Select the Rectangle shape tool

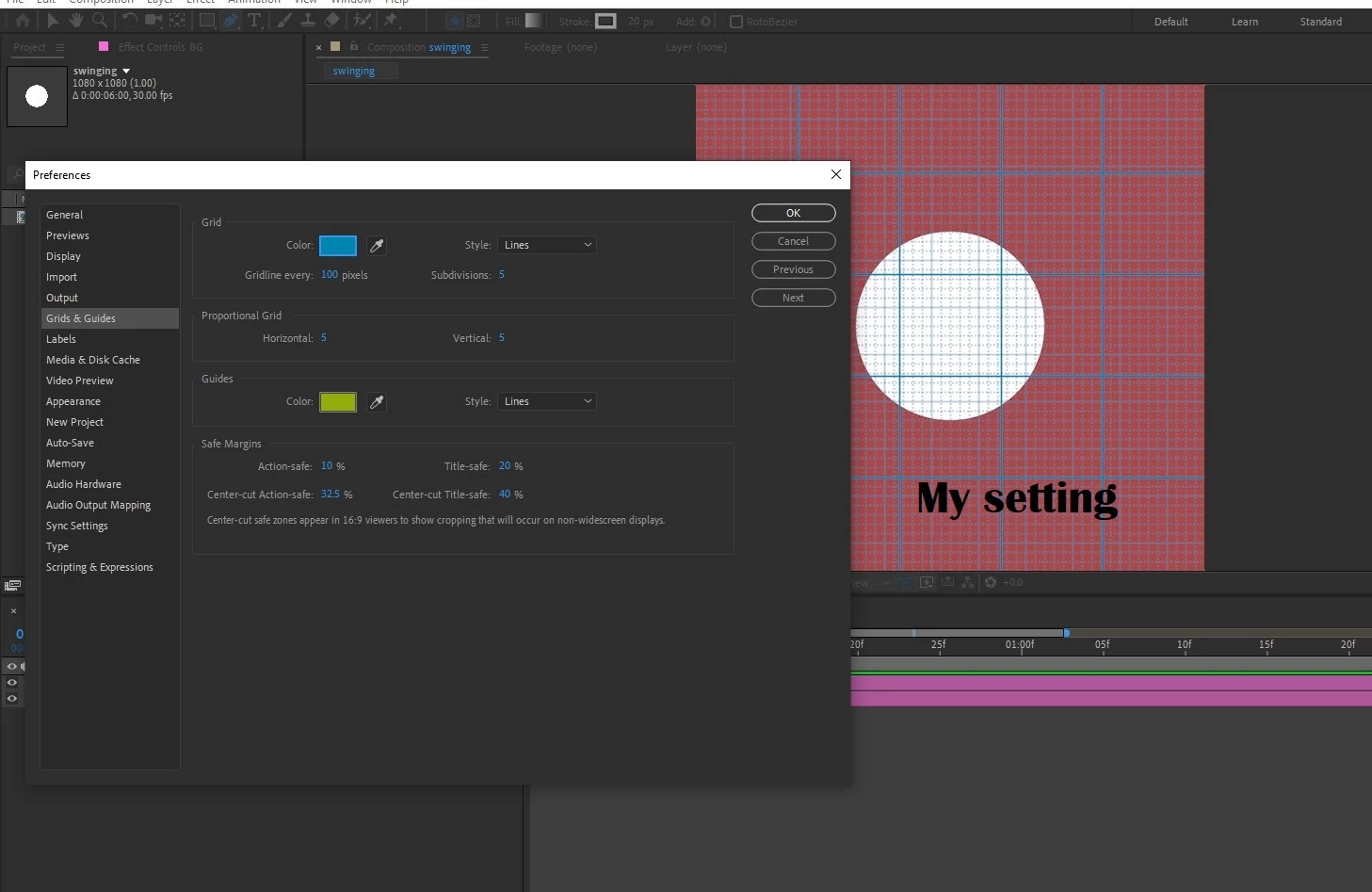206,21
